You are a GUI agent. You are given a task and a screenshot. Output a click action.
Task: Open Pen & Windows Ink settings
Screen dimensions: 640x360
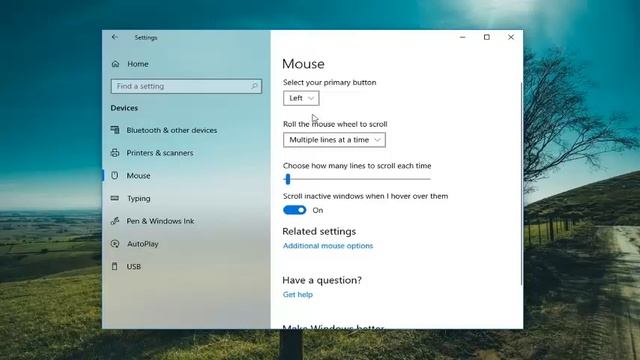(x=160, y=221)
